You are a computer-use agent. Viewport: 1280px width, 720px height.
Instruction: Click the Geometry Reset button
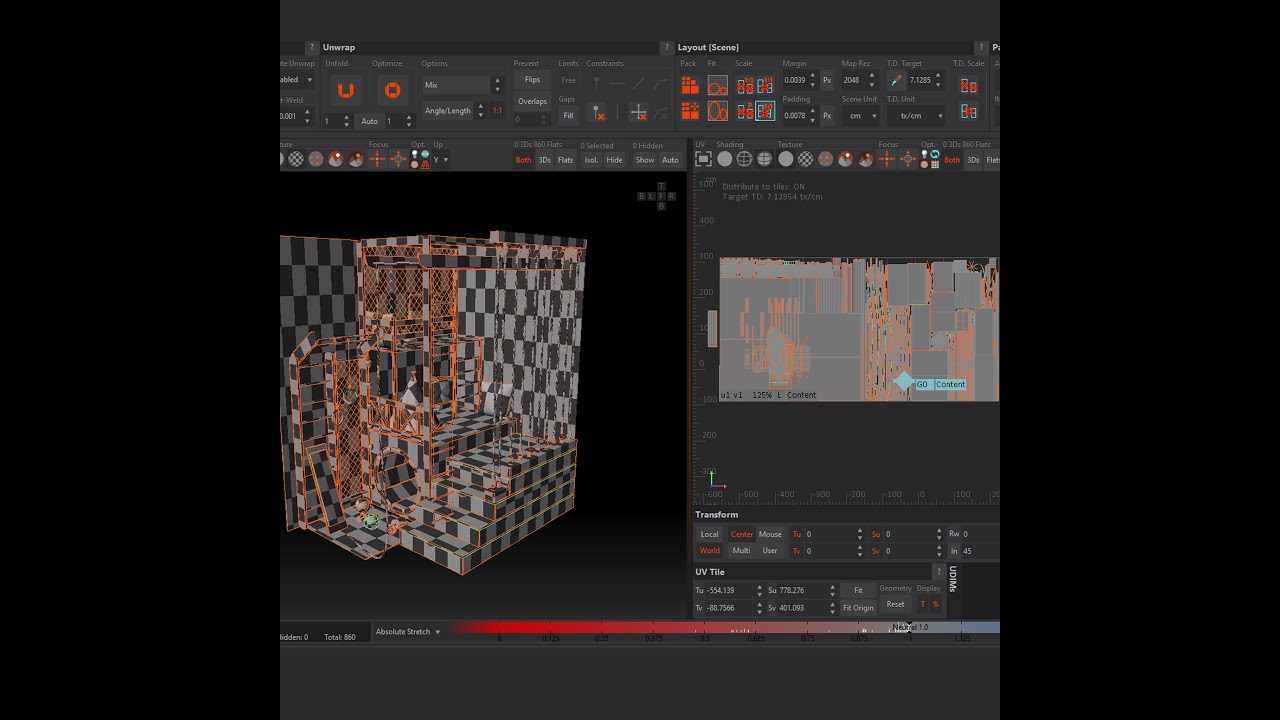click(895, 604)
